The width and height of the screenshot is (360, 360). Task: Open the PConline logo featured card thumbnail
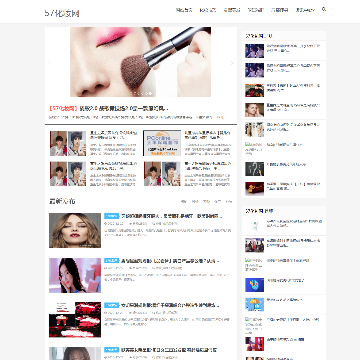[x=162, y=143]
